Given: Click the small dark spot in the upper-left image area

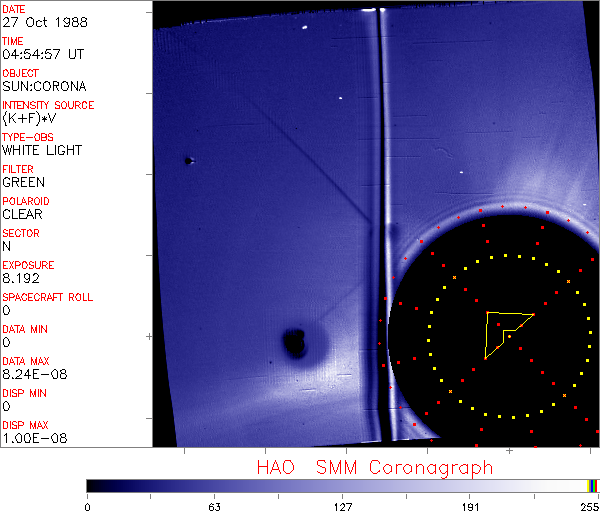Looking at the screenshot, I should click(x=188, y=160).
